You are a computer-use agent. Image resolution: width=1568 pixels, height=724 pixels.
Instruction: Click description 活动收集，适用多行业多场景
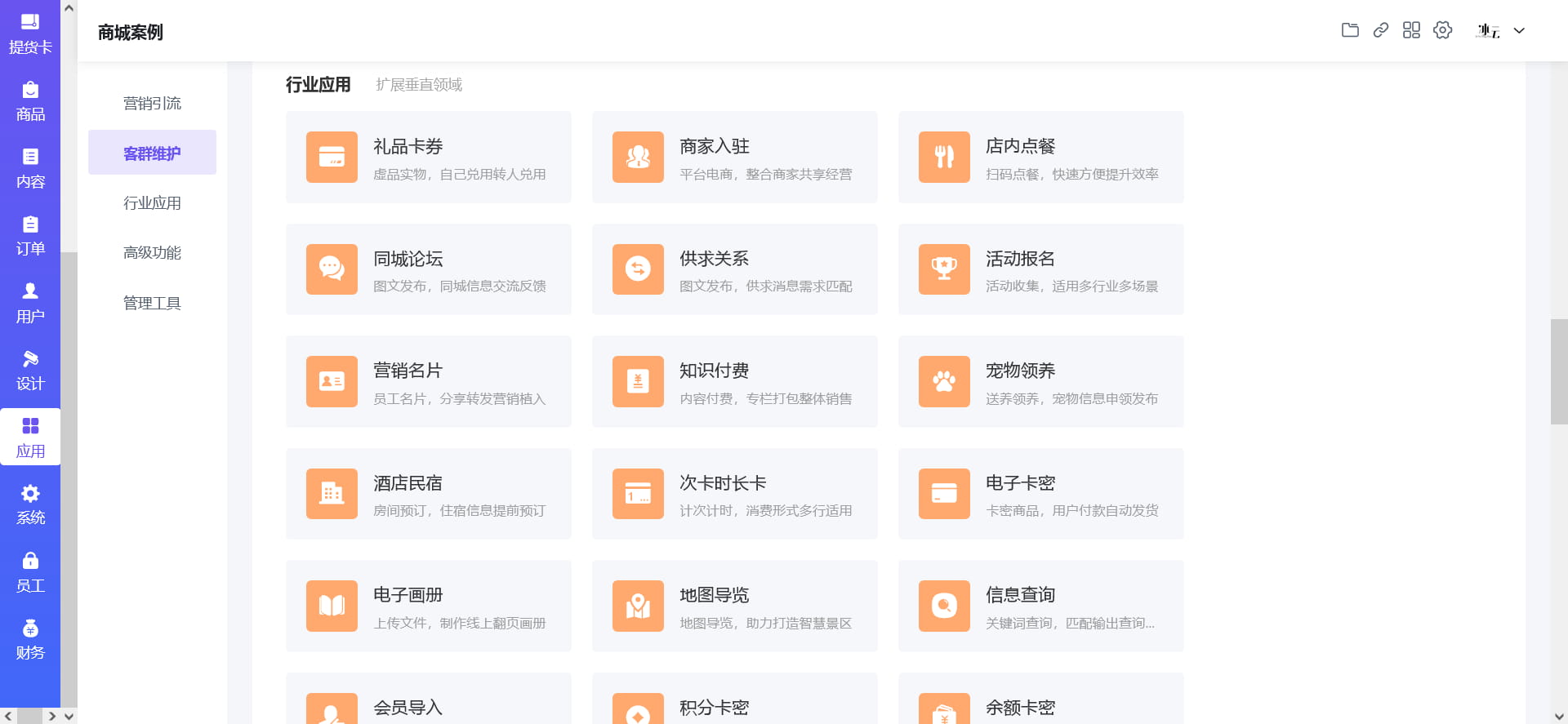click(1072, 286)
